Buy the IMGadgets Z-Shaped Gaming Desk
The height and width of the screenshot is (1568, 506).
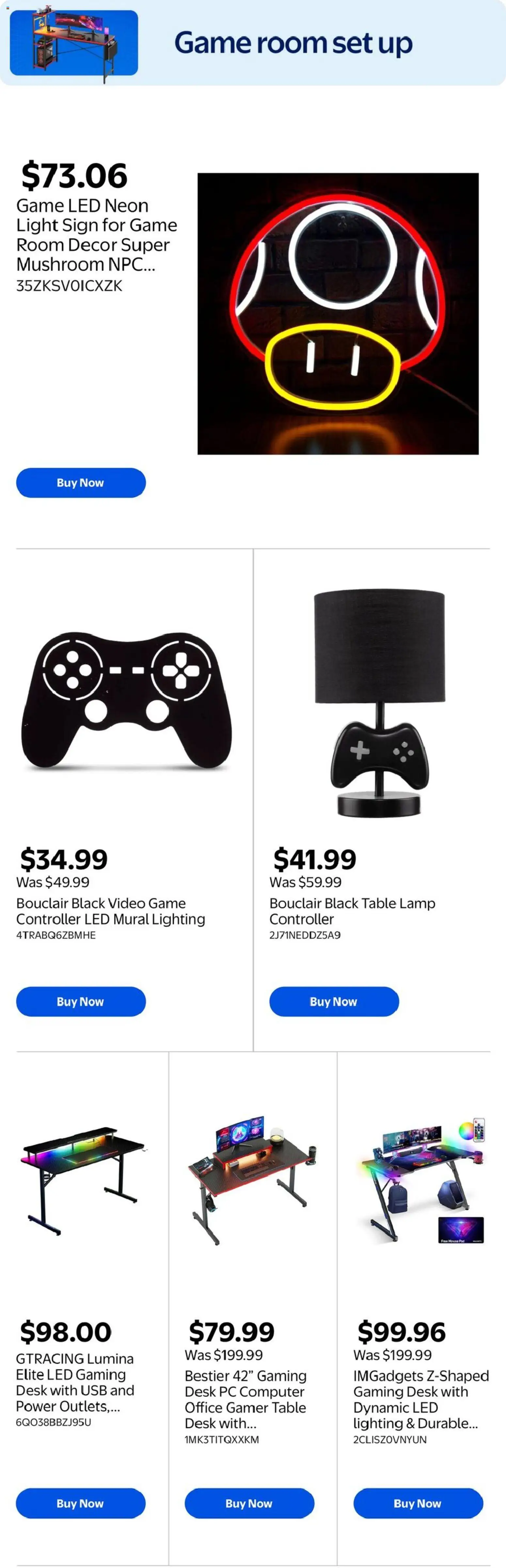[x=418, y=1503]
